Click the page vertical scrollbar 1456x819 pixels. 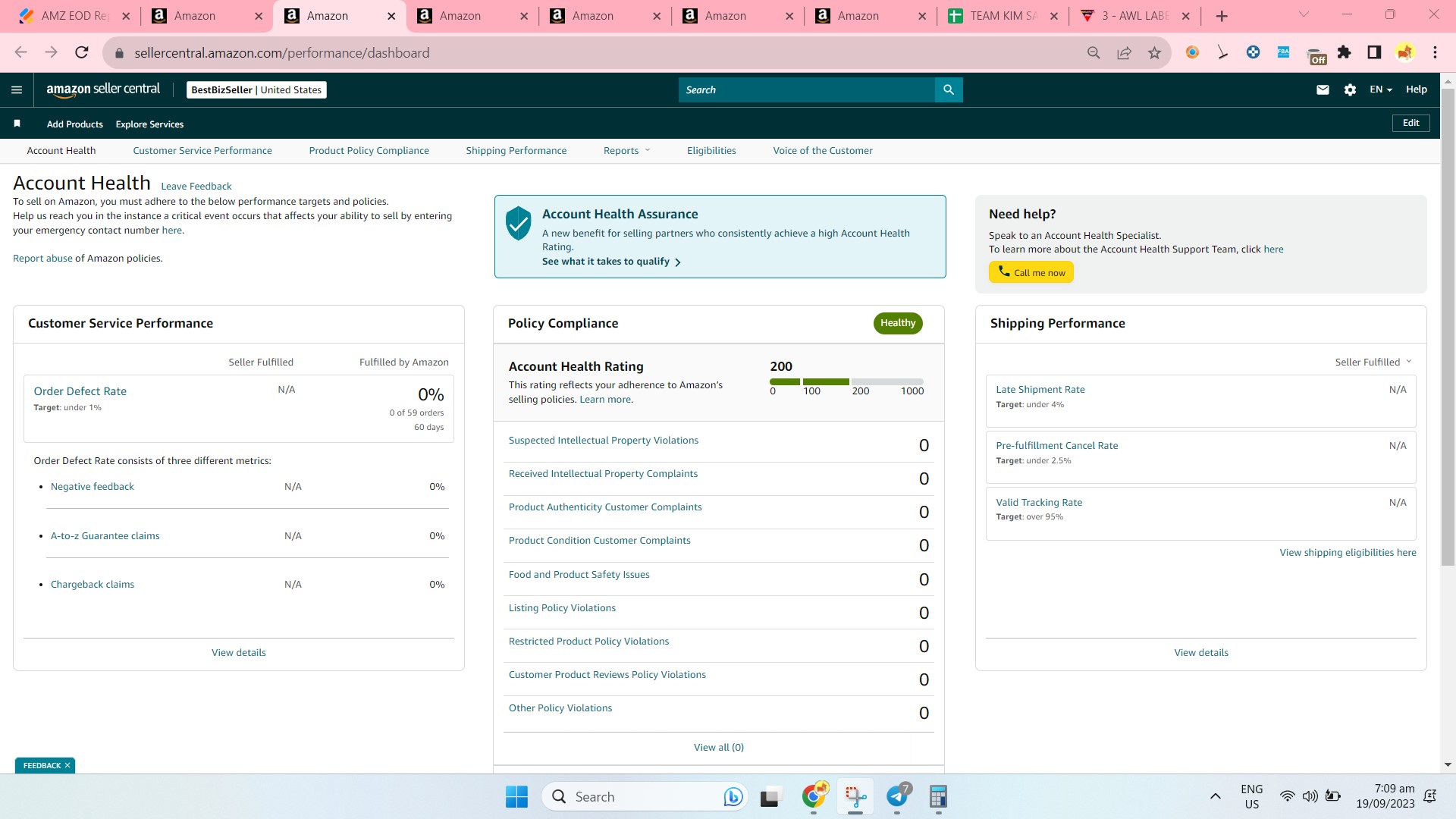click(x=1448, y=326)
